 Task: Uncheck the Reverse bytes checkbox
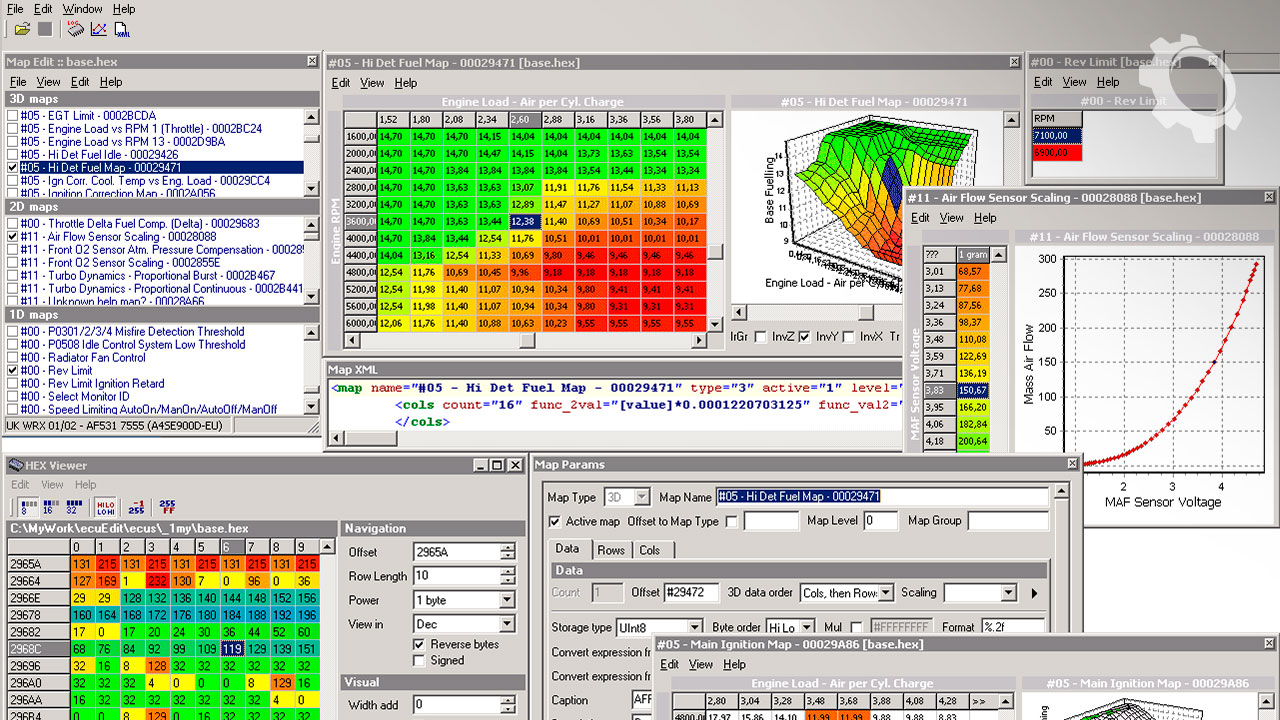(x=419, y=645)
